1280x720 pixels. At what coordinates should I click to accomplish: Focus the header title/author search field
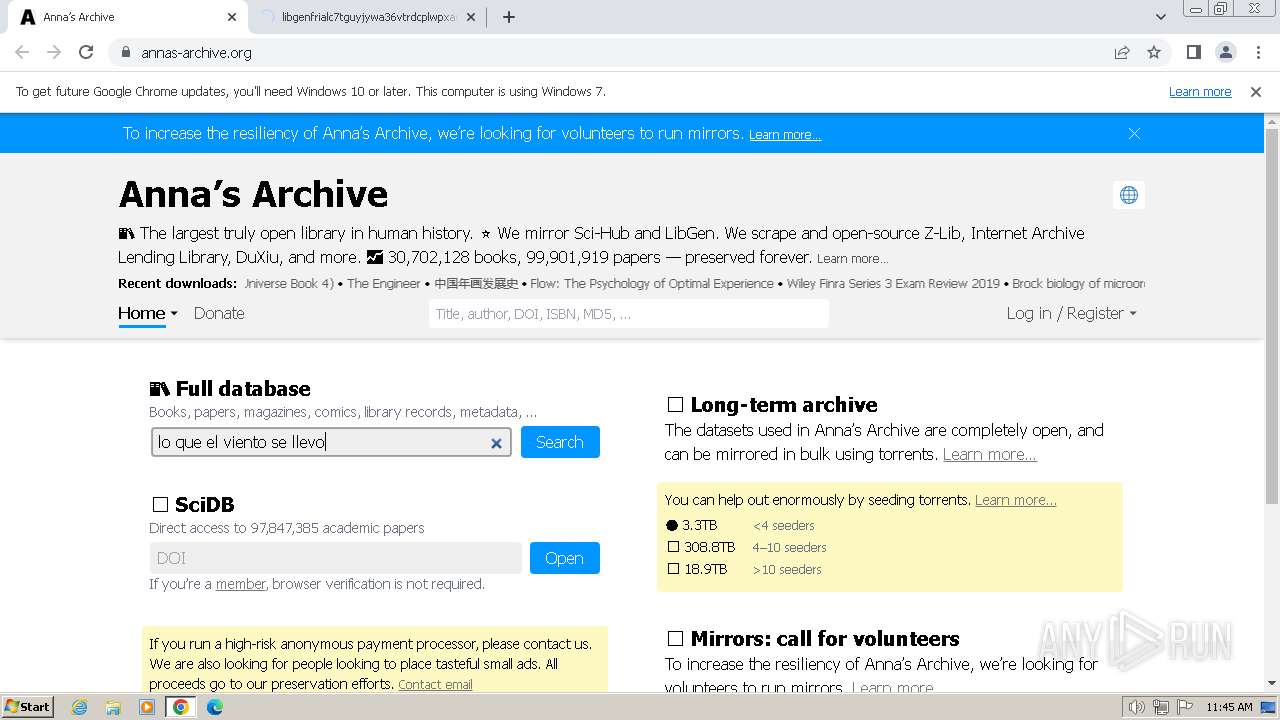(x=629, y=314)
